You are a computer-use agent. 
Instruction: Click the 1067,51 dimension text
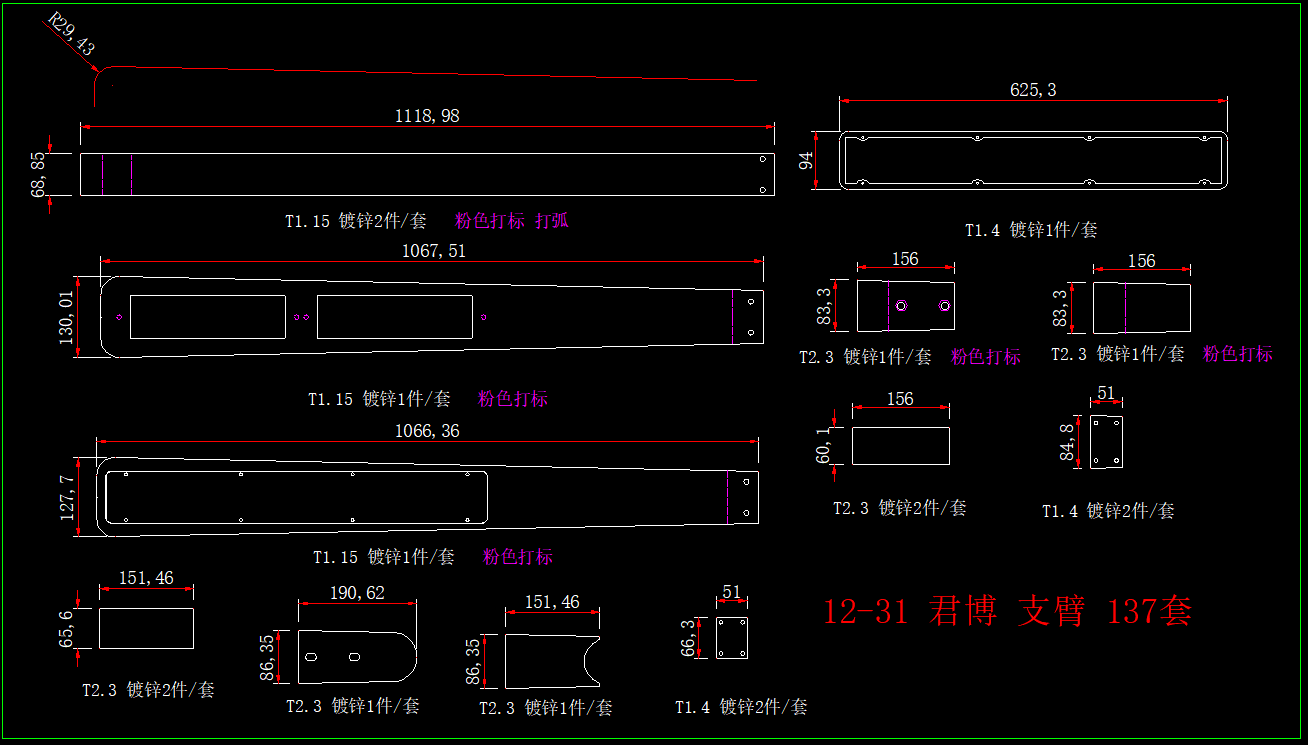click(x=433, y=251)
